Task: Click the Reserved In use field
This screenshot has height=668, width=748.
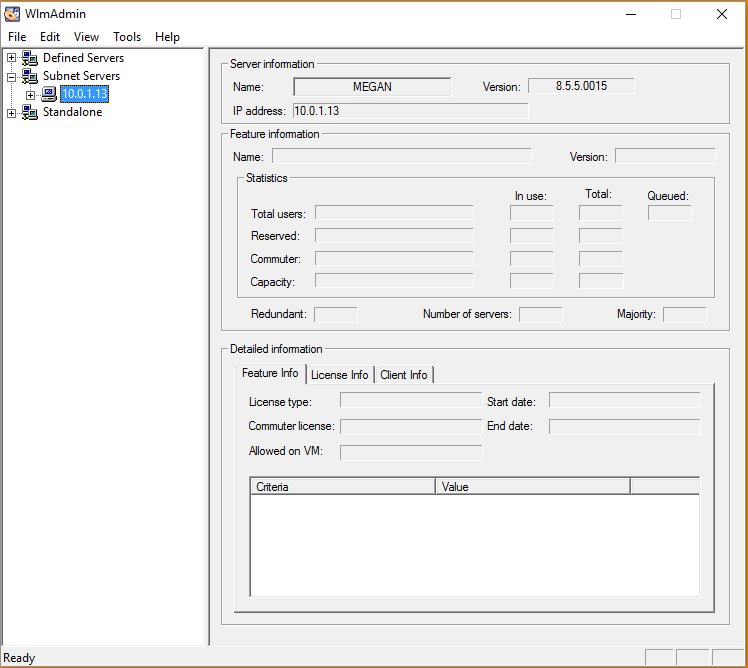Action: coord(531,235)
